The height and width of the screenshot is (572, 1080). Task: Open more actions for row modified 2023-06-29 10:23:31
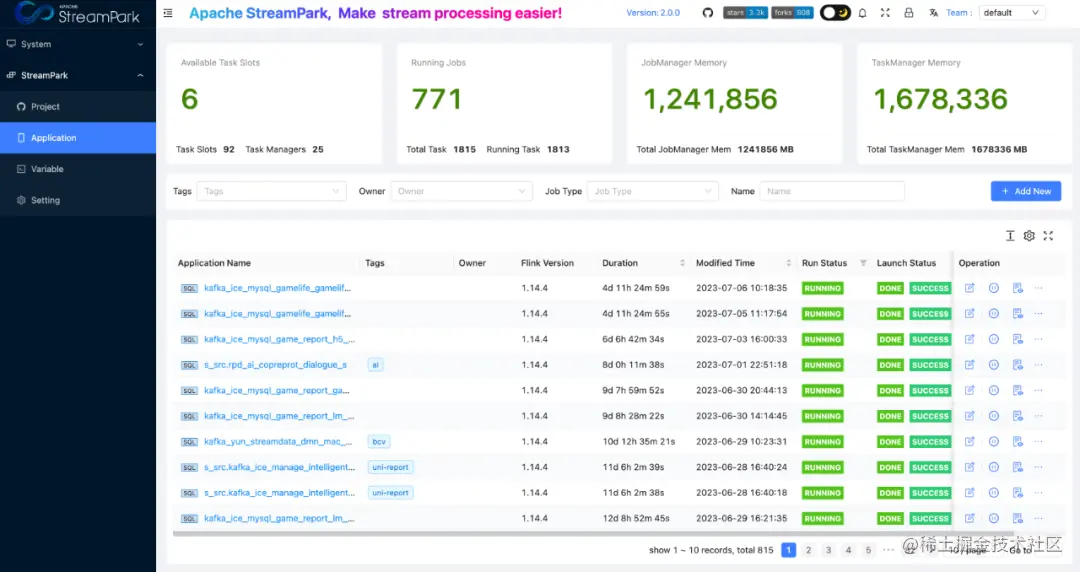tap(1039, 442)
